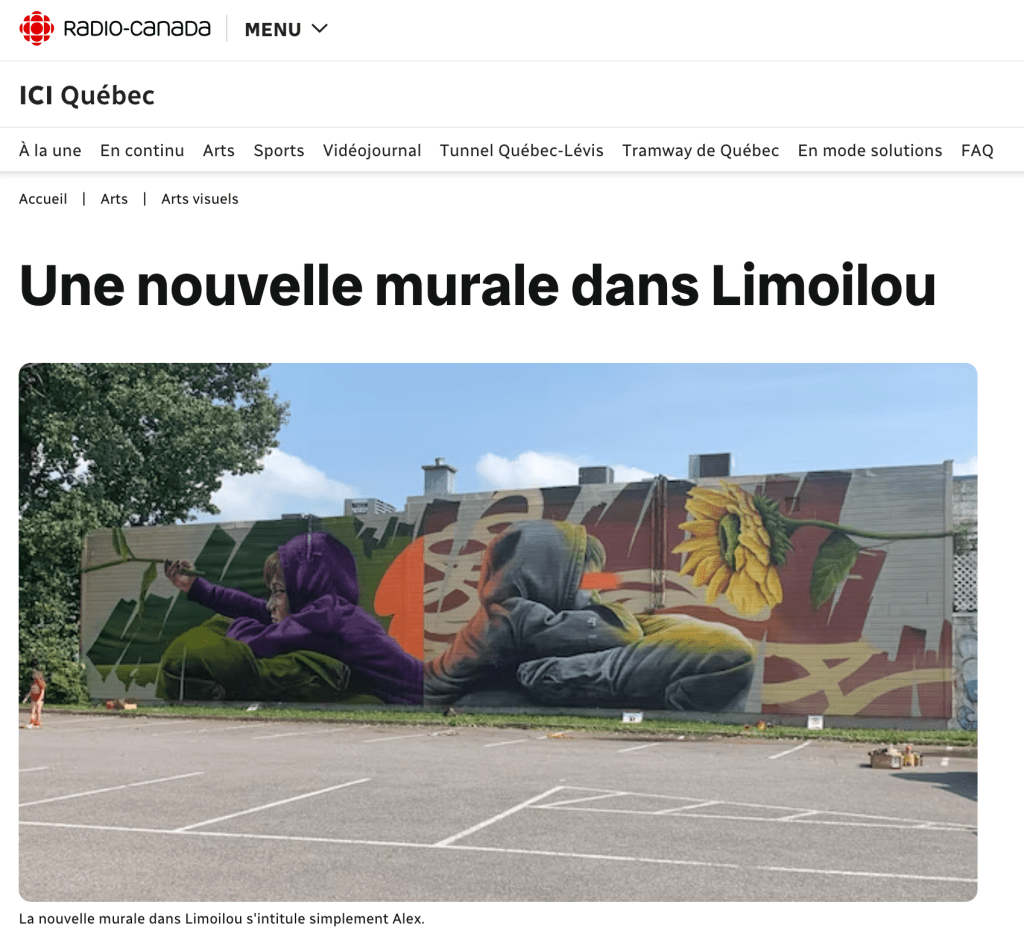1024x932 pixels.
Task: Expand the chevron next to MENU
Action: (319, 29)
